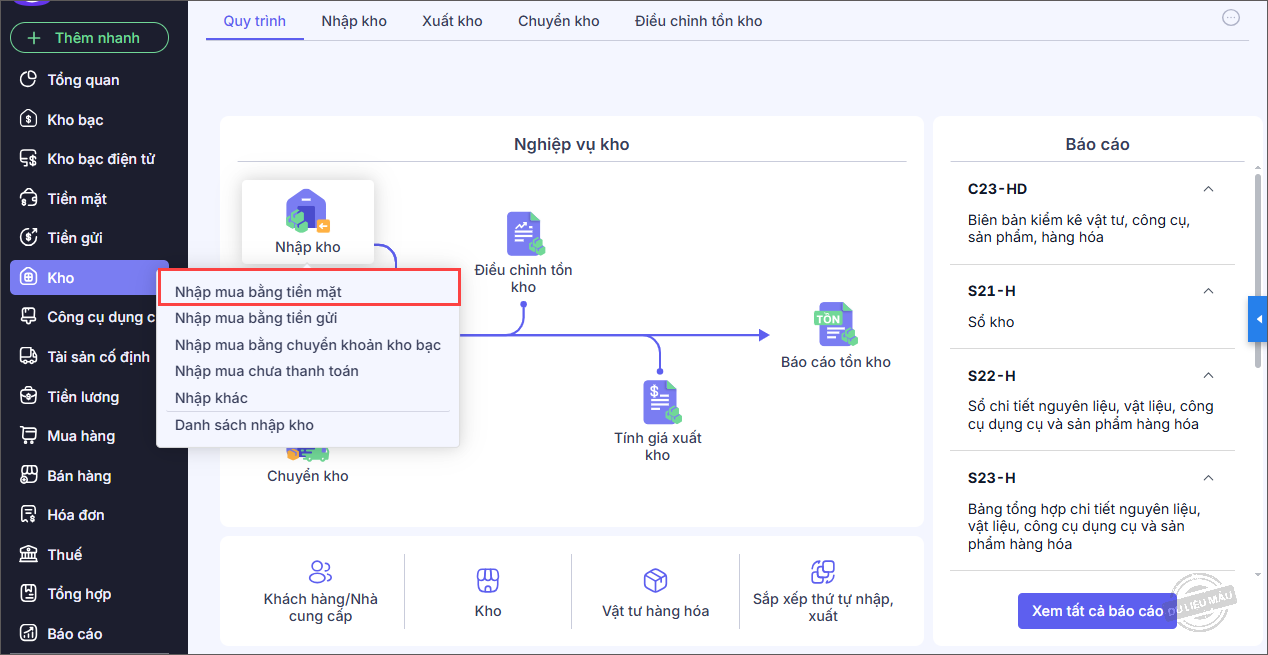Click the Nhập kho warehouse icon
Viewport: 1268px width, 655px height.
[307, 211]
